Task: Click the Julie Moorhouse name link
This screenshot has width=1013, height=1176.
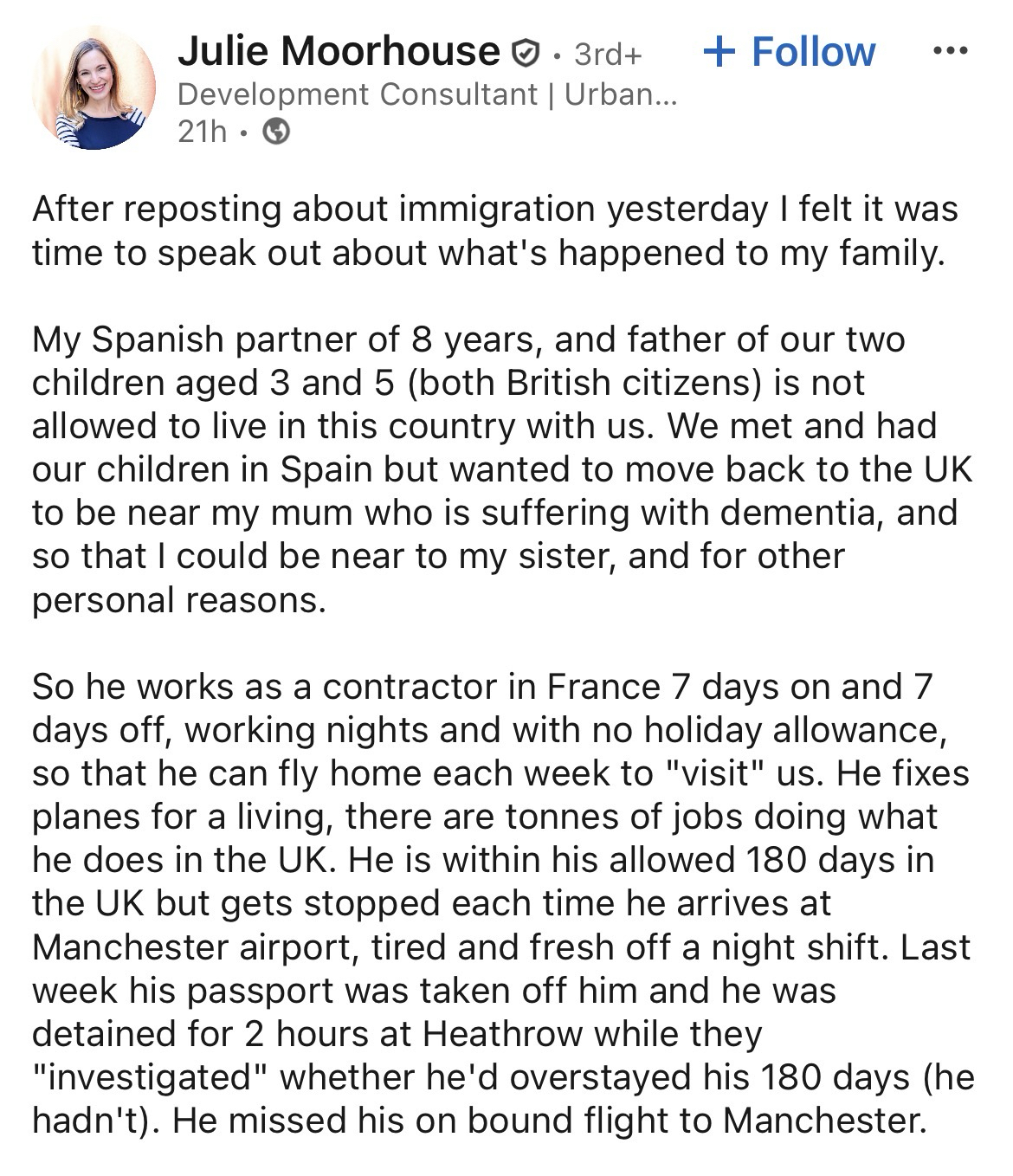Action: 339,52
